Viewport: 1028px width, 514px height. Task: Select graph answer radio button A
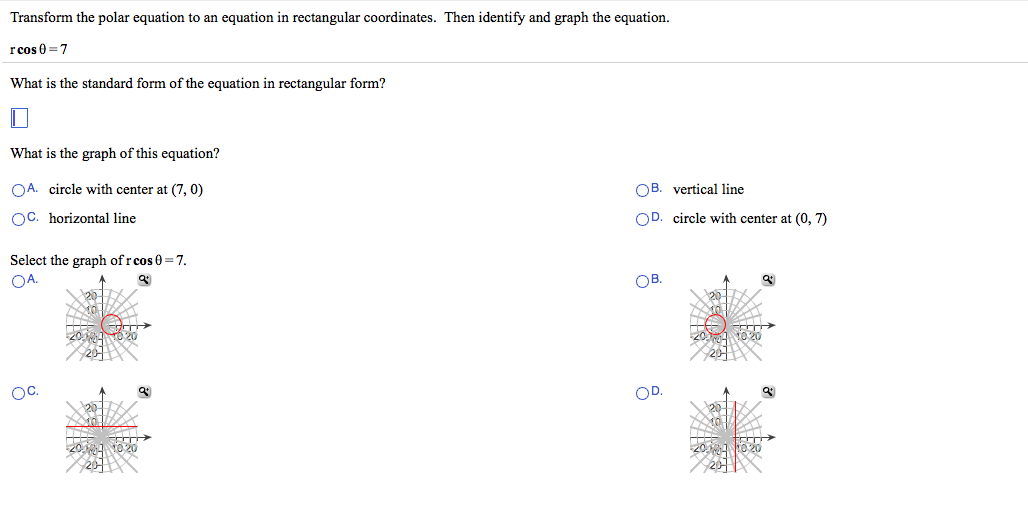19,281
